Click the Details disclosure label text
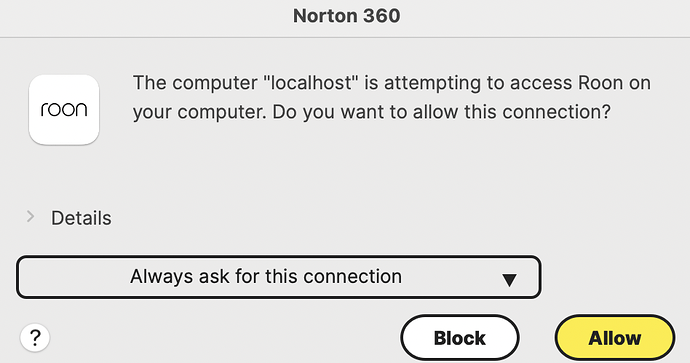 coord(81,218)
